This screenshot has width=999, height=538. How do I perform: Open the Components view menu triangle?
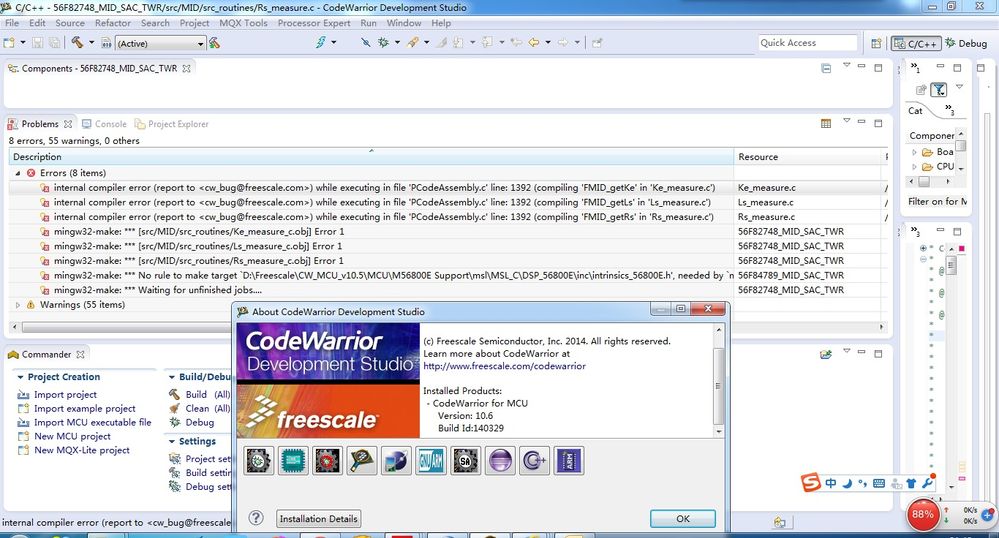pyautogui.click(x=847, y=65)
